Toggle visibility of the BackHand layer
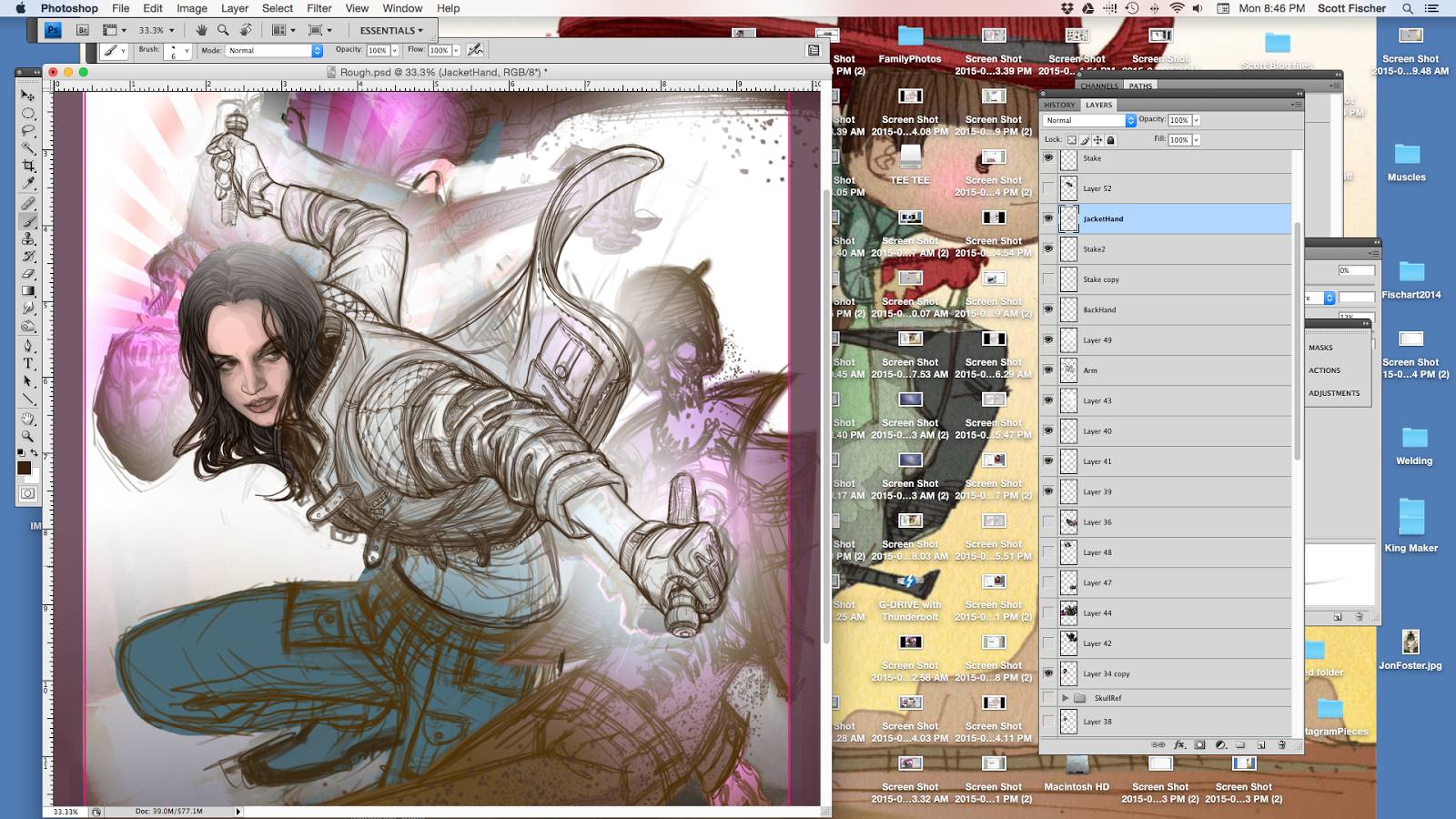The height and width of the screenshot is (819, 1456). point(1048,309)
